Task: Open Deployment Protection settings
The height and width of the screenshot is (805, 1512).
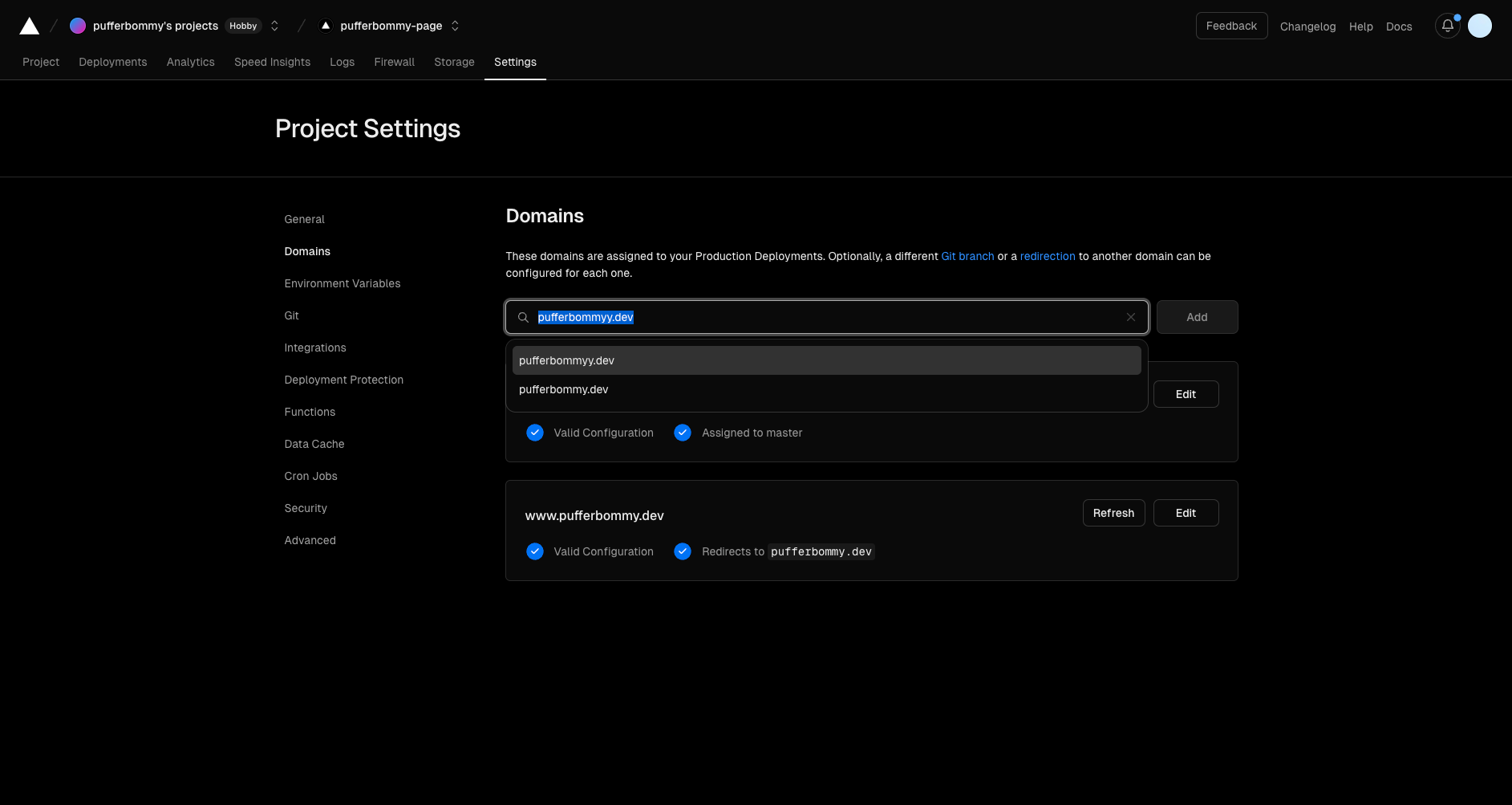Action: [344, 380]
